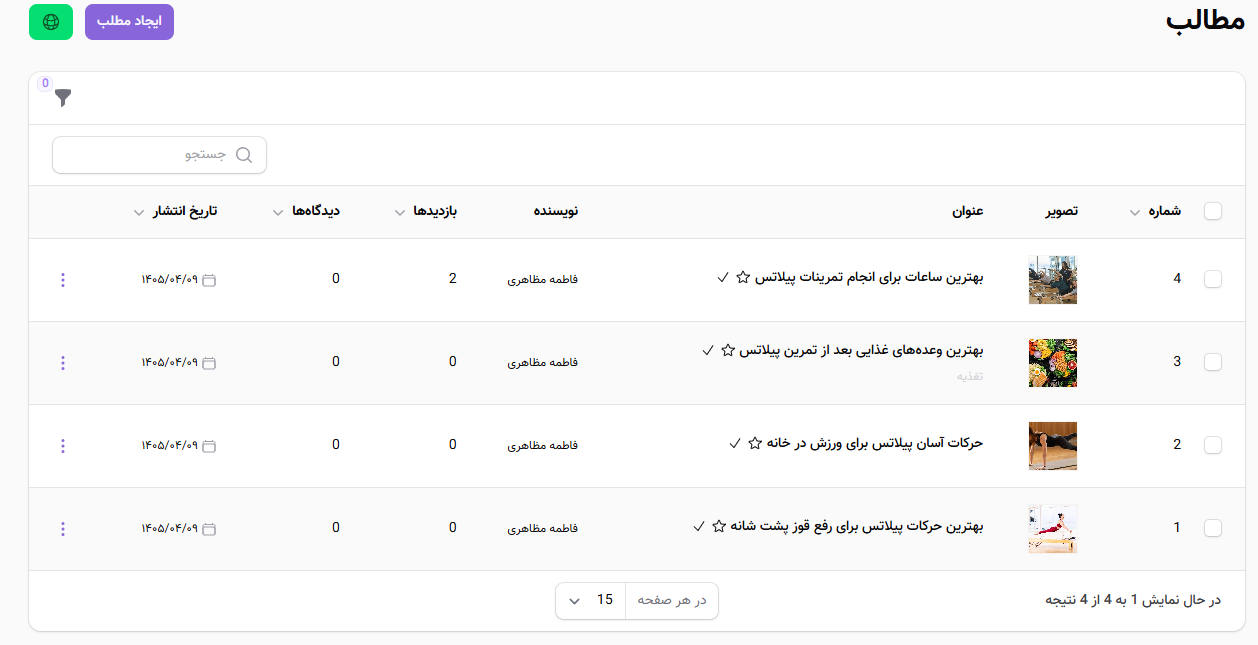Click the نویسنده column header
The width and height of the screenshot is (1258, 645).
point(556,211)
